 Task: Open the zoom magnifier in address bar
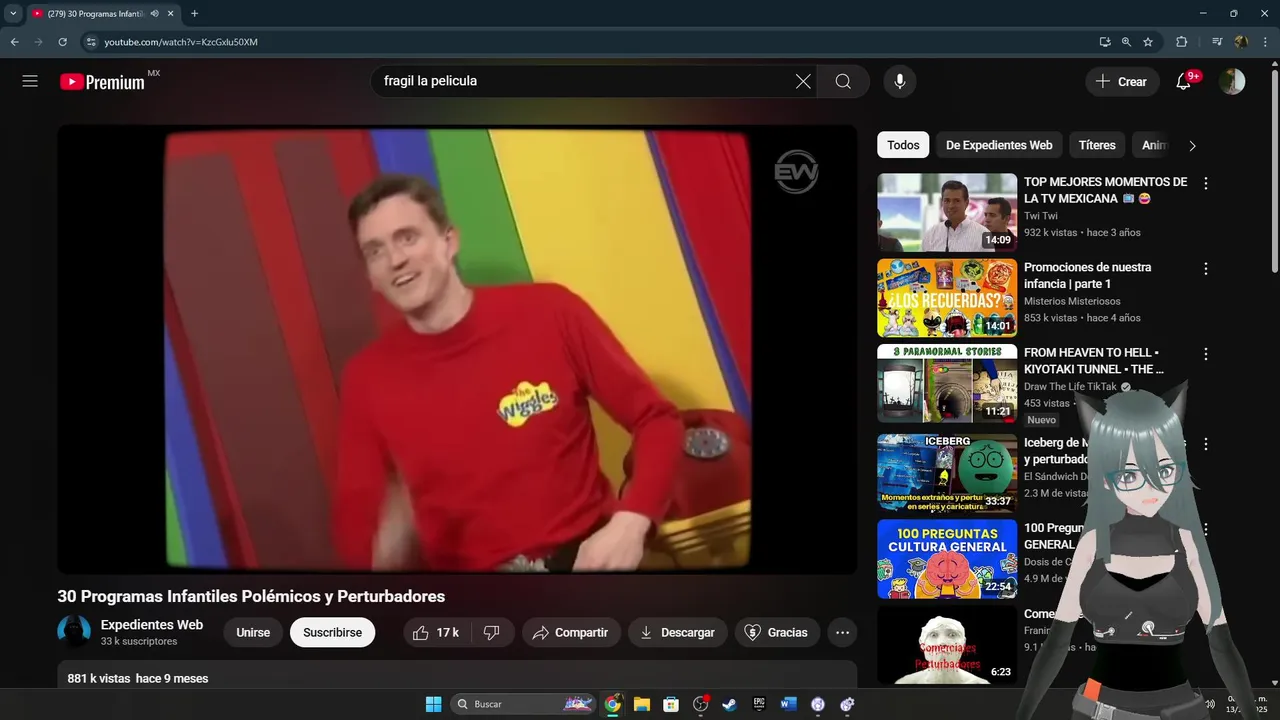(x=1126, y=42)
